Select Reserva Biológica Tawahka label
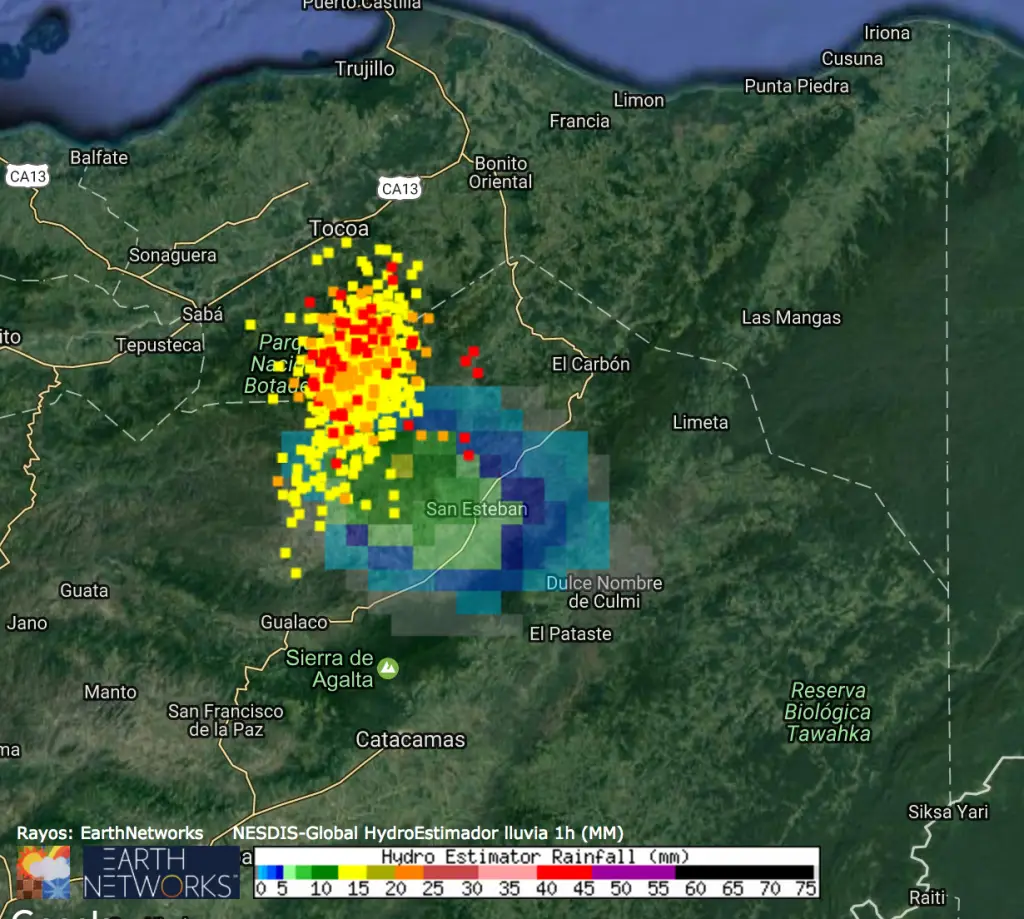The image size is (1024, 919). click(827, 712)
